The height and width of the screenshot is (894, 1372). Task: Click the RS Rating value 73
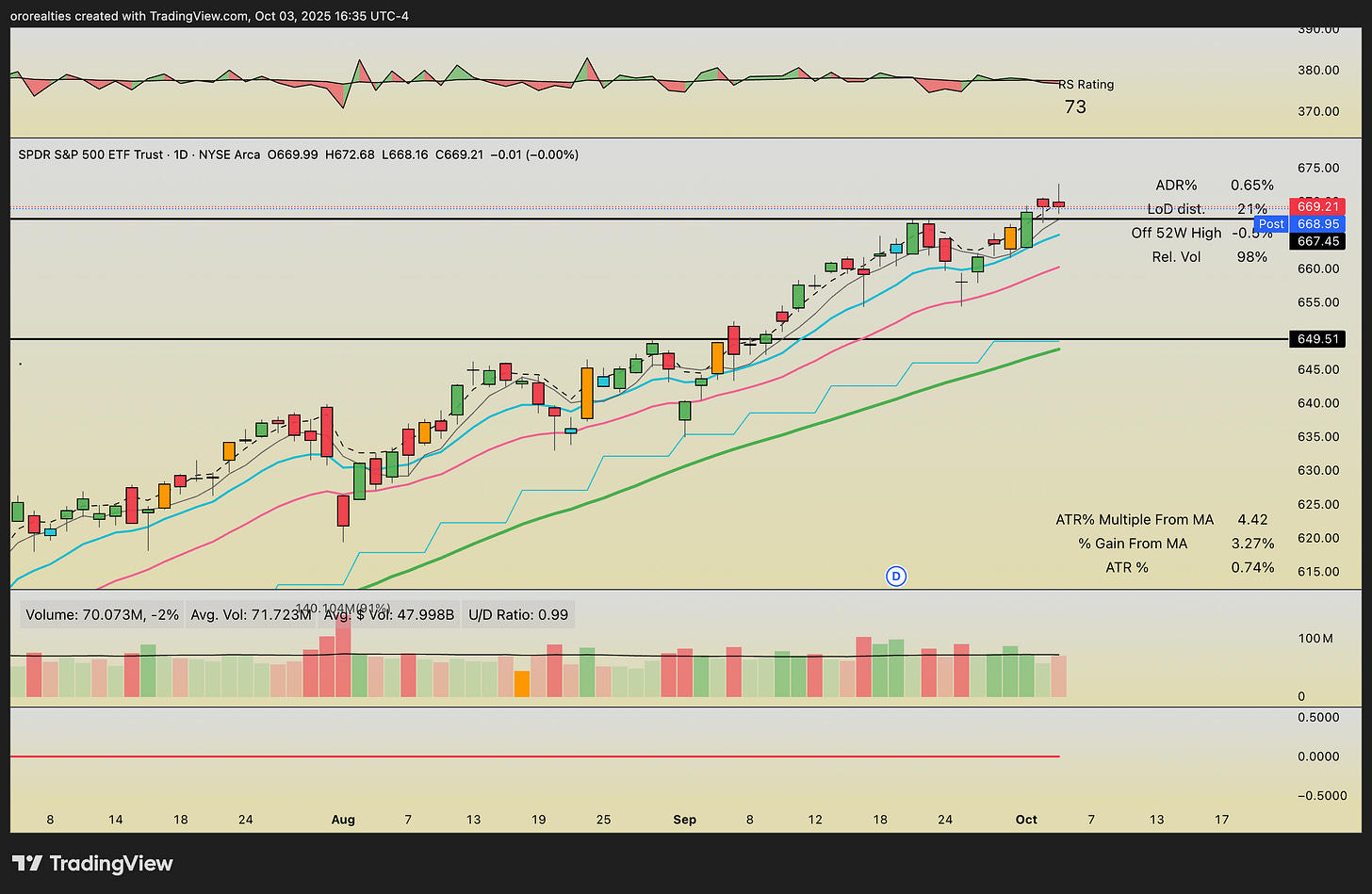1075,107
